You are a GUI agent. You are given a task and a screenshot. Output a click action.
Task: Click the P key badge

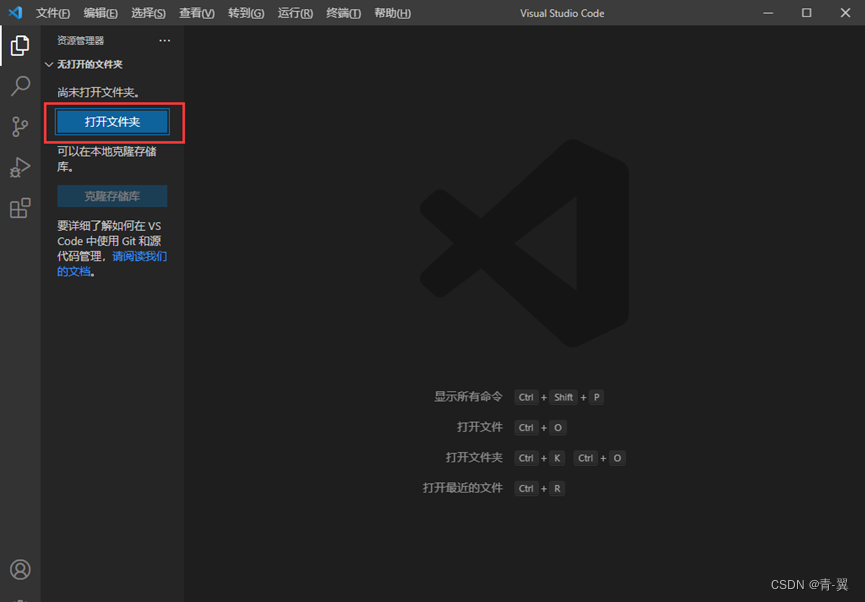[596, 397]
